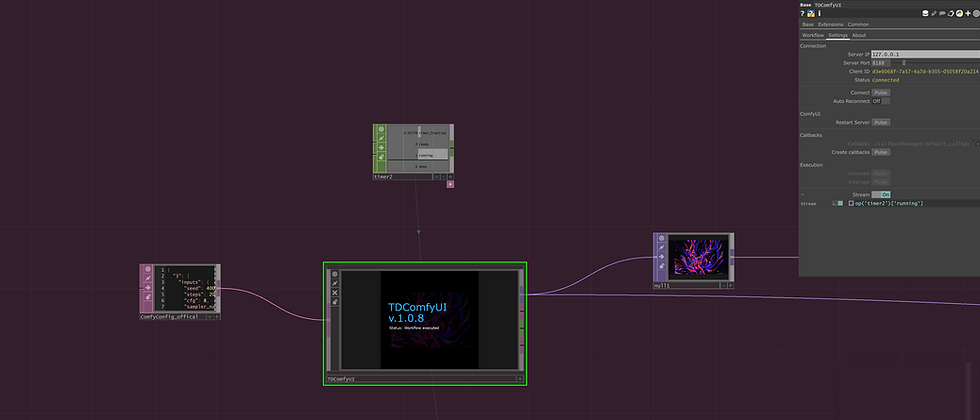Show operator info 'i' icon
This screenshot has width=980, height=420.
point(819,13)
